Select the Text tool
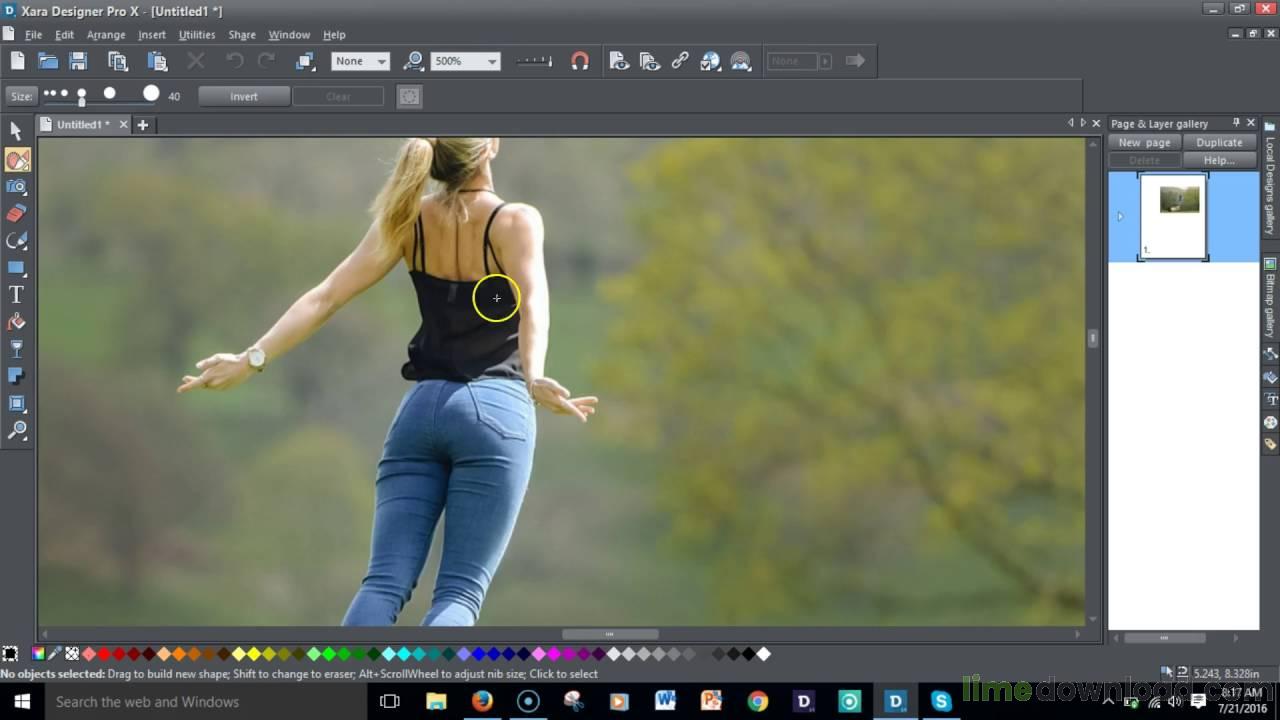Screen dimensions: 1280x720 tap(16, 294)
